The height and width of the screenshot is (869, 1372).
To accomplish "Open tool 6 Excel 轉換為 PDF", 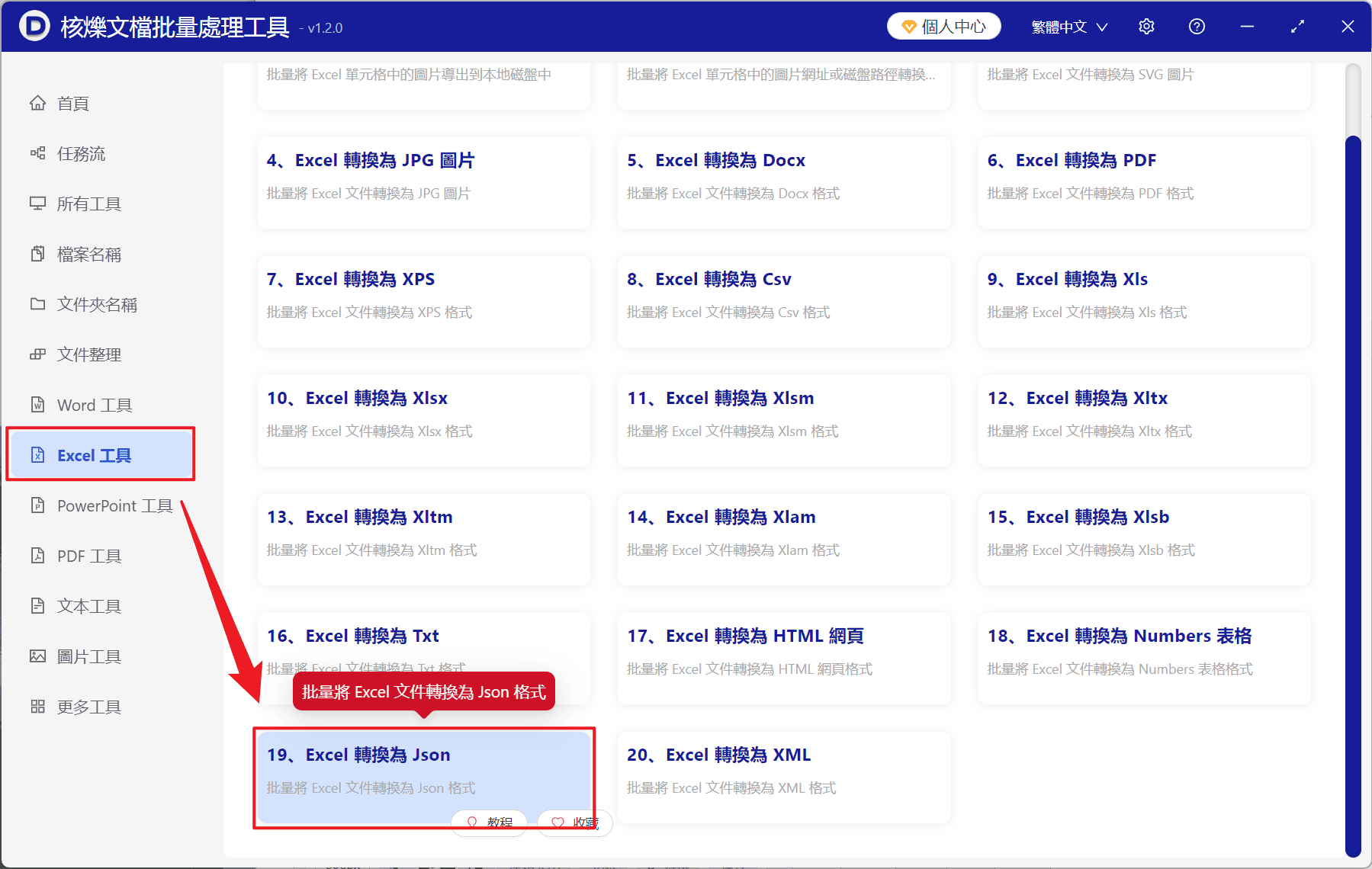I will pyautogui.click(x=1145, y=183).
